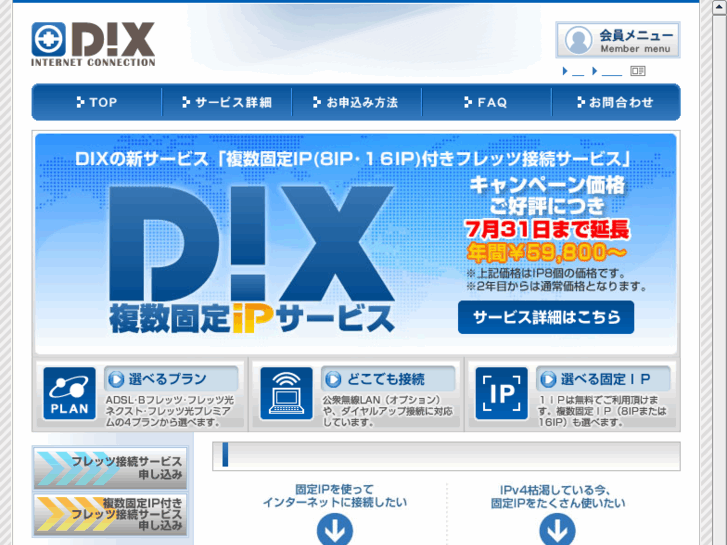
Task: Click the サービス詳細はこちら banner button
Action: [x=546, y=317]
